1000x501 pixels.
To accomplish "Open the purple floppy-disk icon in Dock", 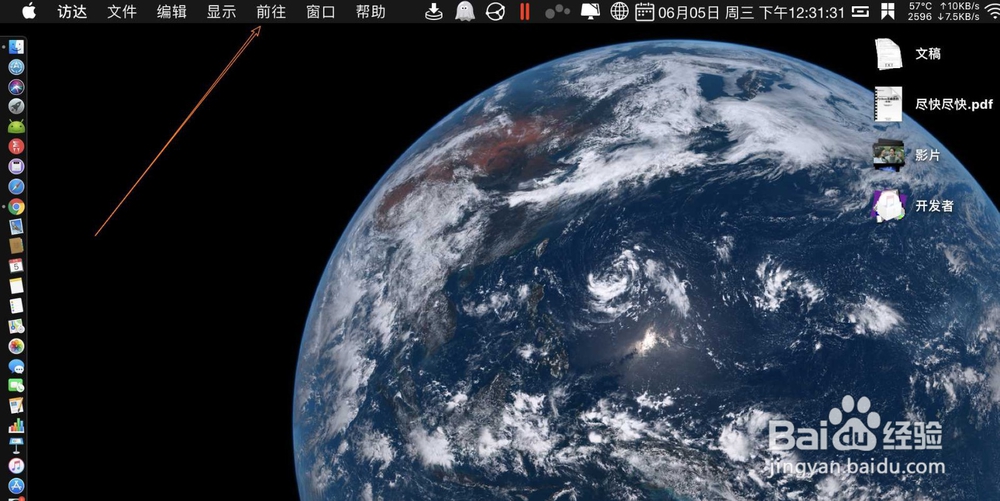I will 16,166.
